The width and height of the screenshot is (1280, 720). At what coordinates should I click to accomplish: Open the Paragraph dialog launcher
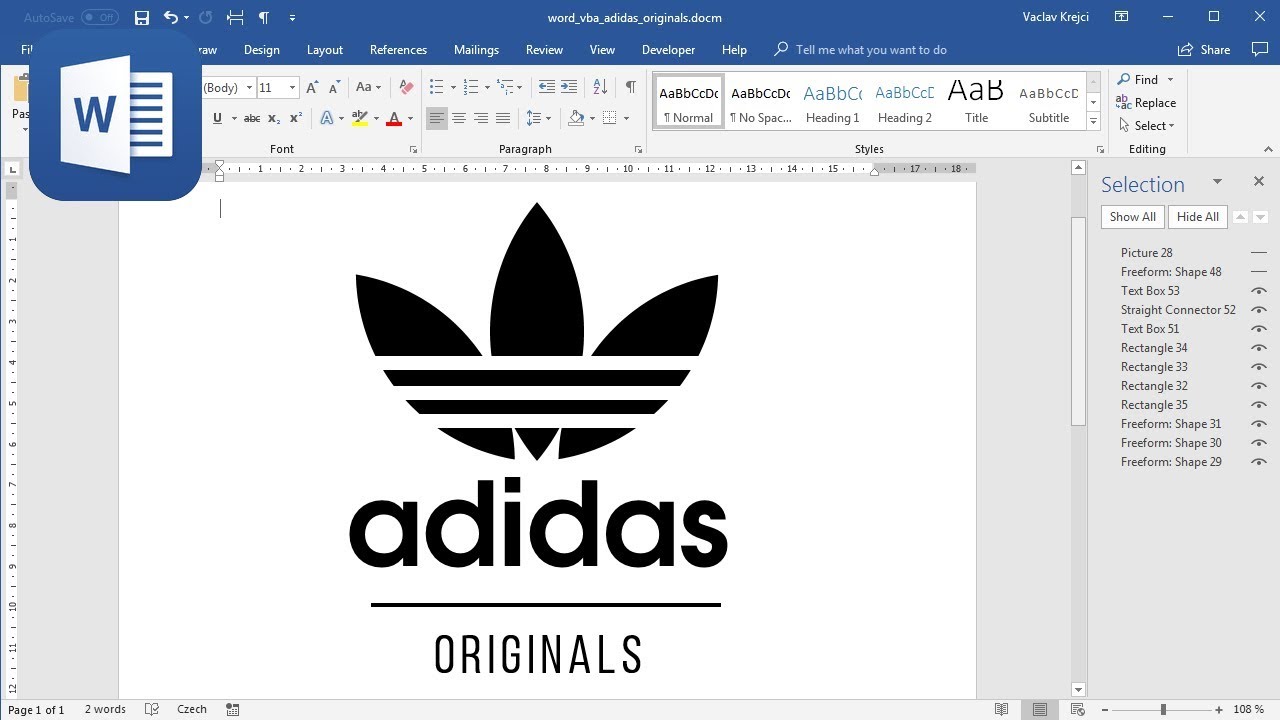[638, 150]
